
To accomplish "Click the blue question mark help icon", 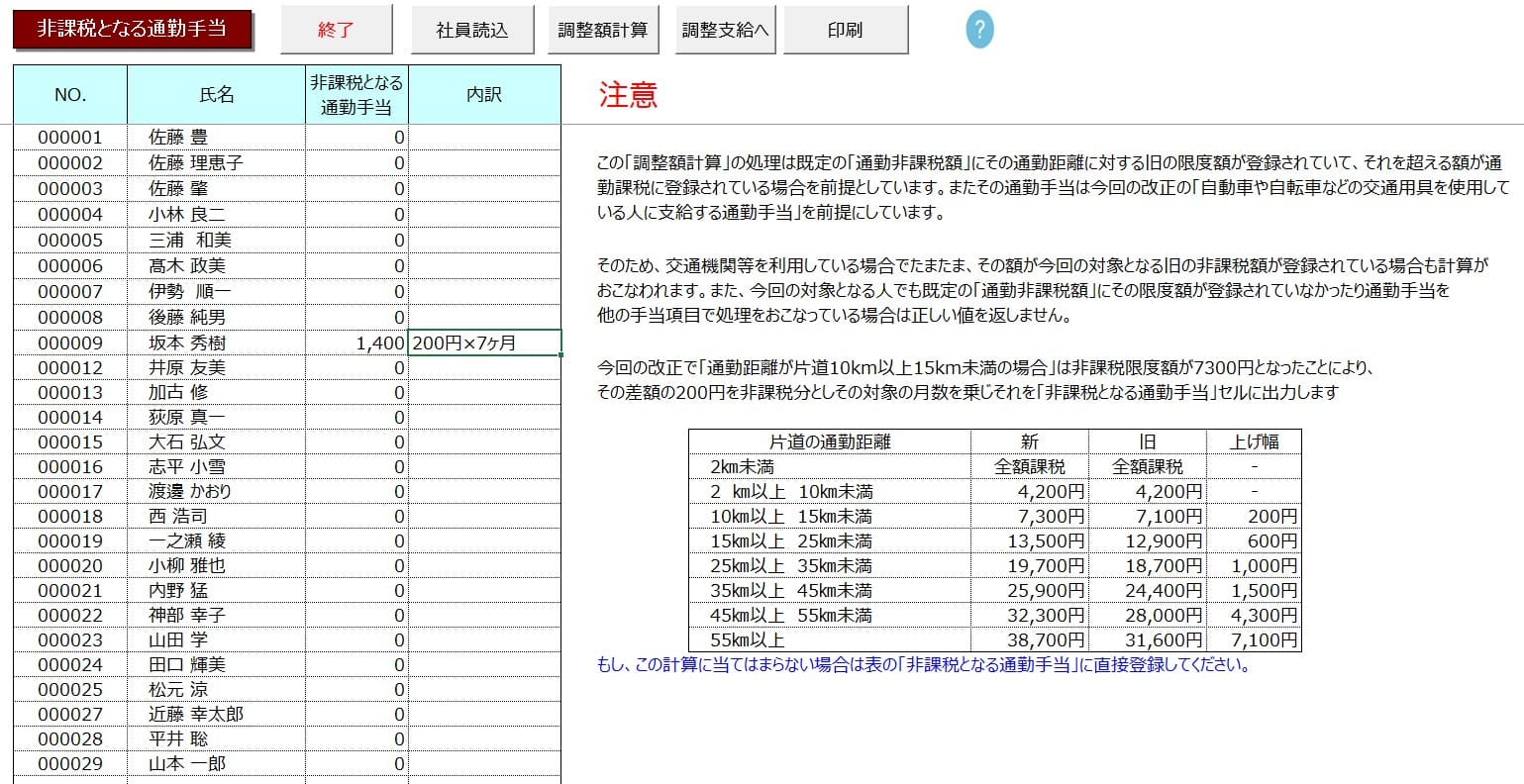I will 977,29.
